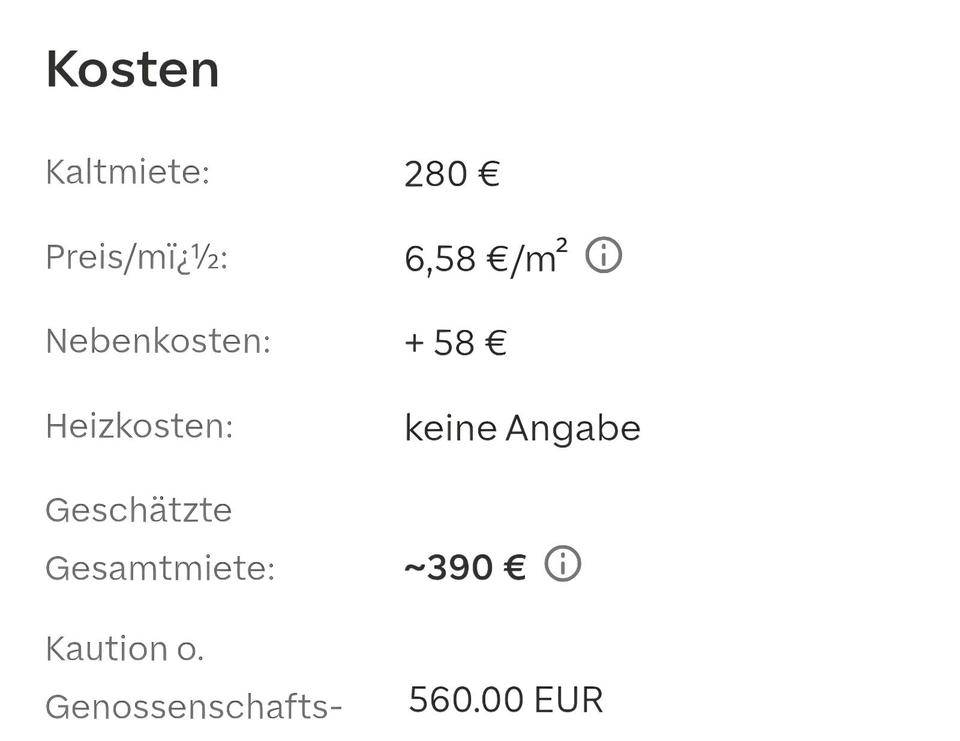The height and width of the screenshot is (741, 960).
Task: Click the 280 € cold rent value
Action: (x=451, y=174)
